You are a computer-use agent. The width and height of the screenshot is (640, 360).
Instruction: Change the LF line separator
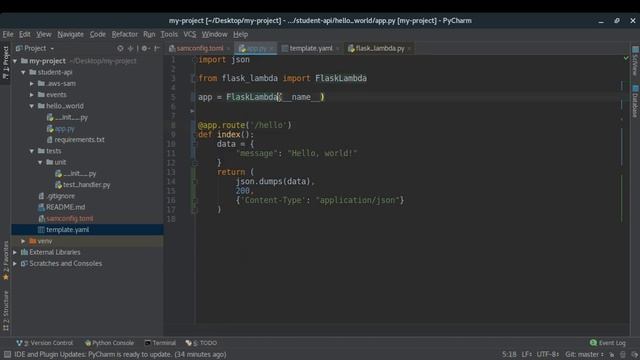point(527,354)
